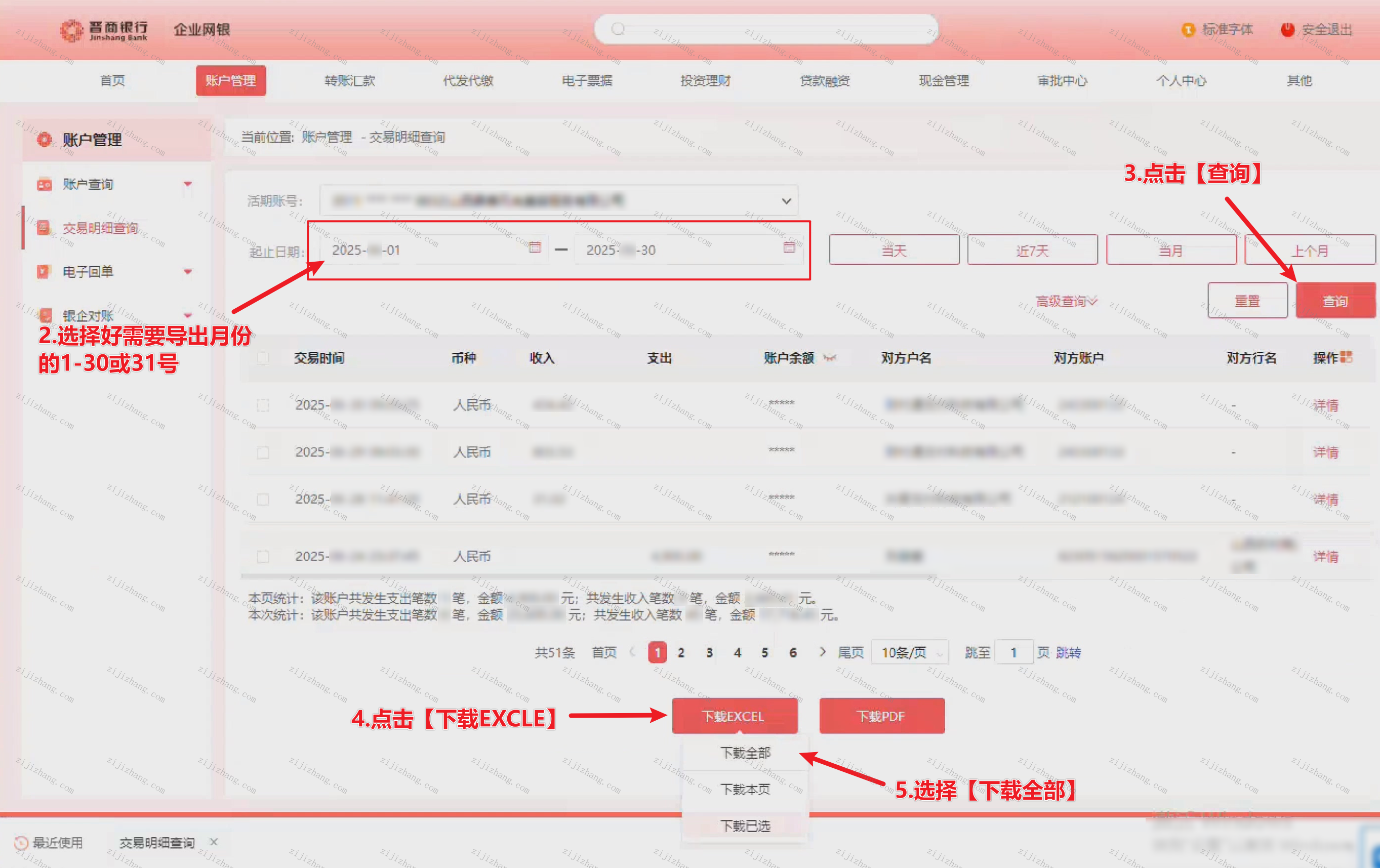Open 详情 for the first transaction row
This screenshot has width=1380, height=868.
(1326, 405)
